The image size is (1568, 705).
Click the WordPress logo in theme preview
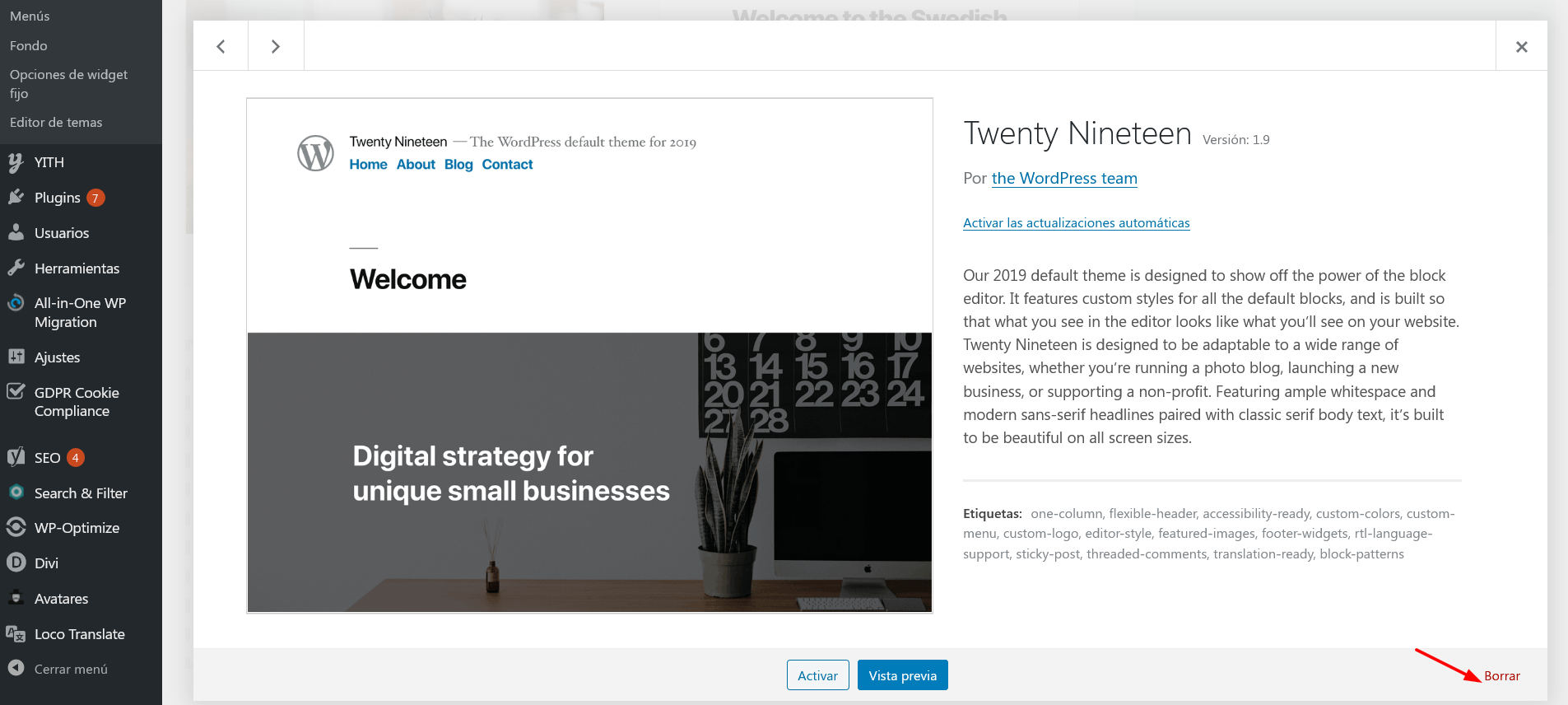(x=315, y=153)
